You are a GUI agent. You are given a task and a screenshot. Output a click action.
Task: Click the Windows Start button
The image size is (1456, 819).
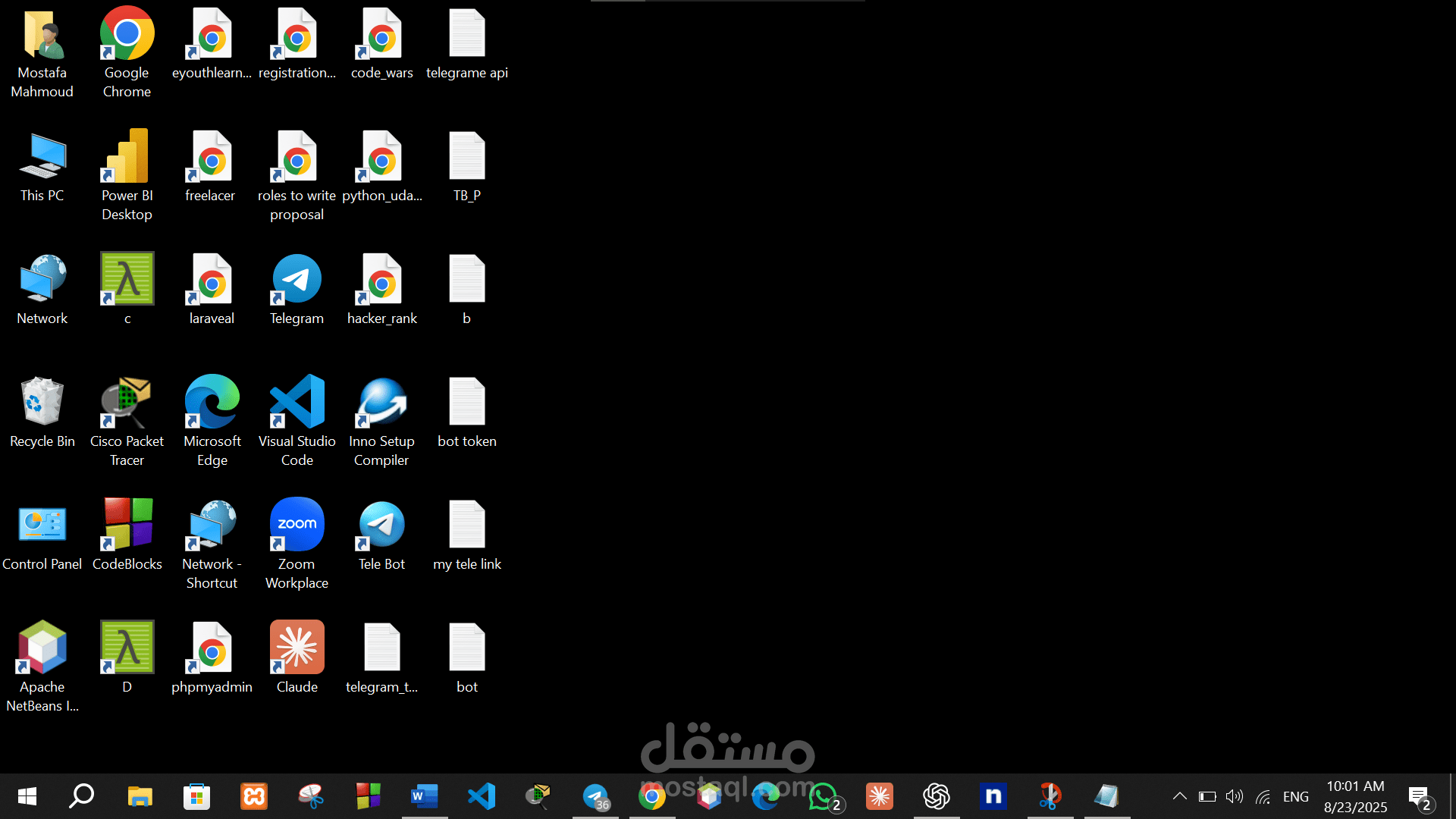(x=27, y=796)
